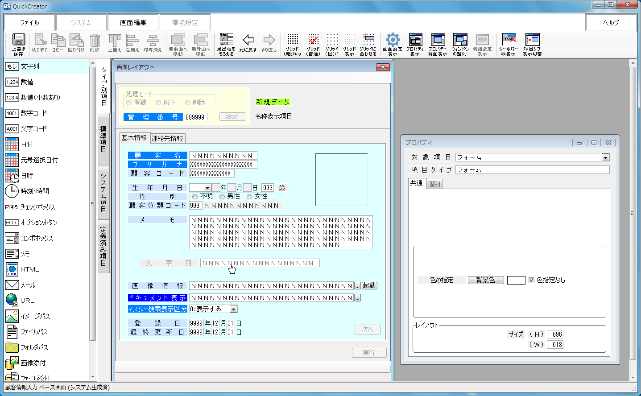This screenshot has width=641, height=396.
Task: Select the last radio in 処理モード group
Action: [x=188, y=102]
